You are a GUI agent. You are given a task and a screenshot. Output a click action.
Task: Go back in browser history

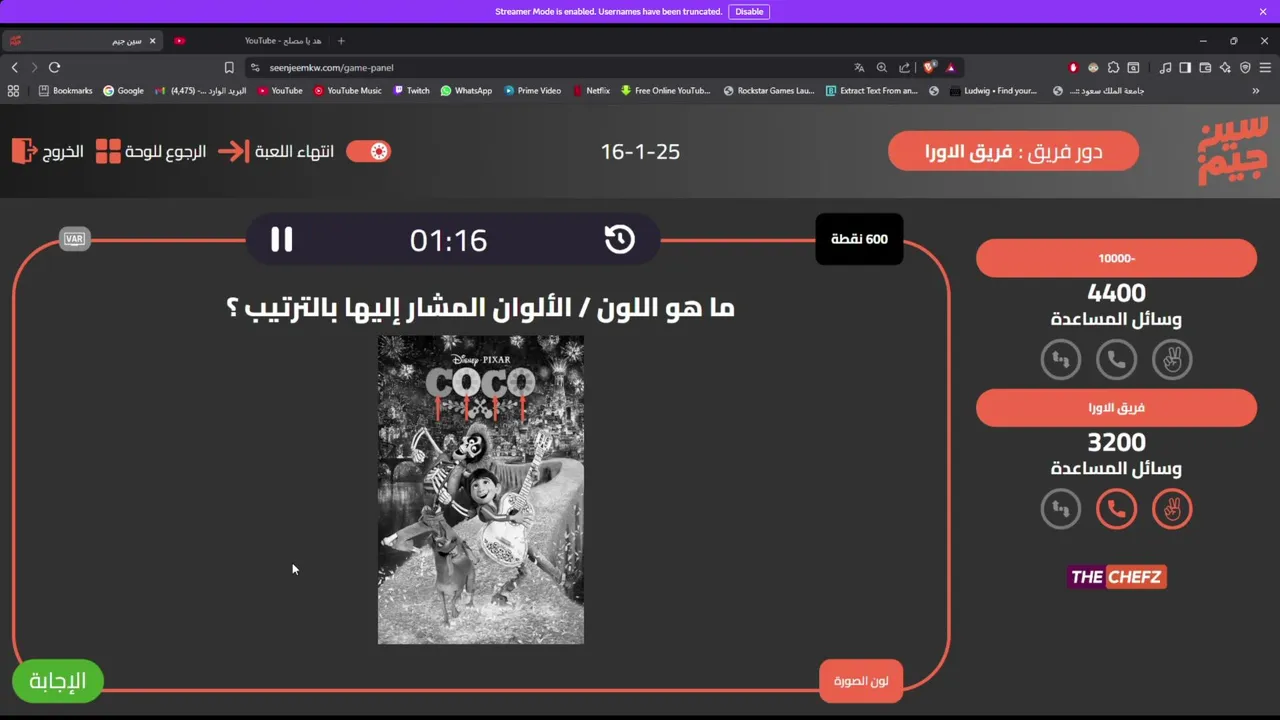[x=14, y=67]
